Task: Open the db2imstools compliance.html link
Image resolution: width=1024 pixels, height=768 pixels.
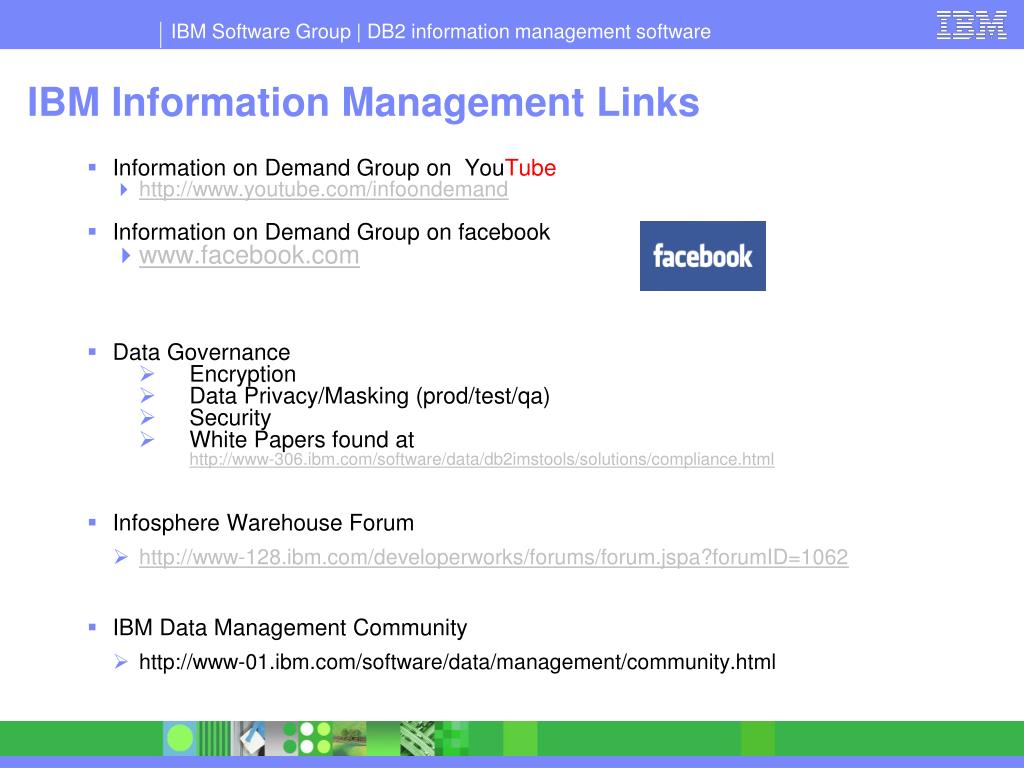Action: click(x=482, y=459)
